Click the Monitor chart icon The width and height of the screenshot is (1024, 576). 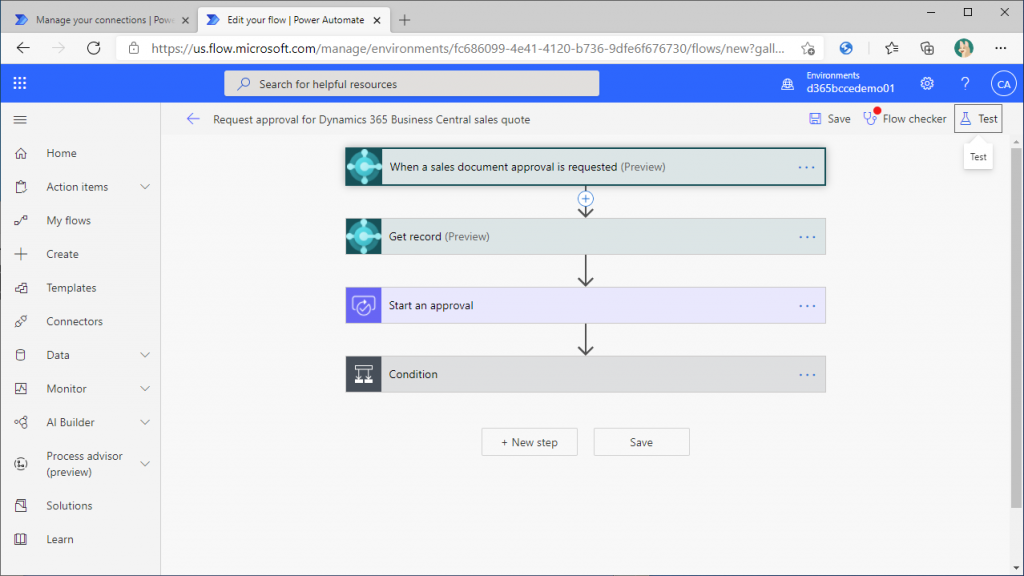point(21,389)
